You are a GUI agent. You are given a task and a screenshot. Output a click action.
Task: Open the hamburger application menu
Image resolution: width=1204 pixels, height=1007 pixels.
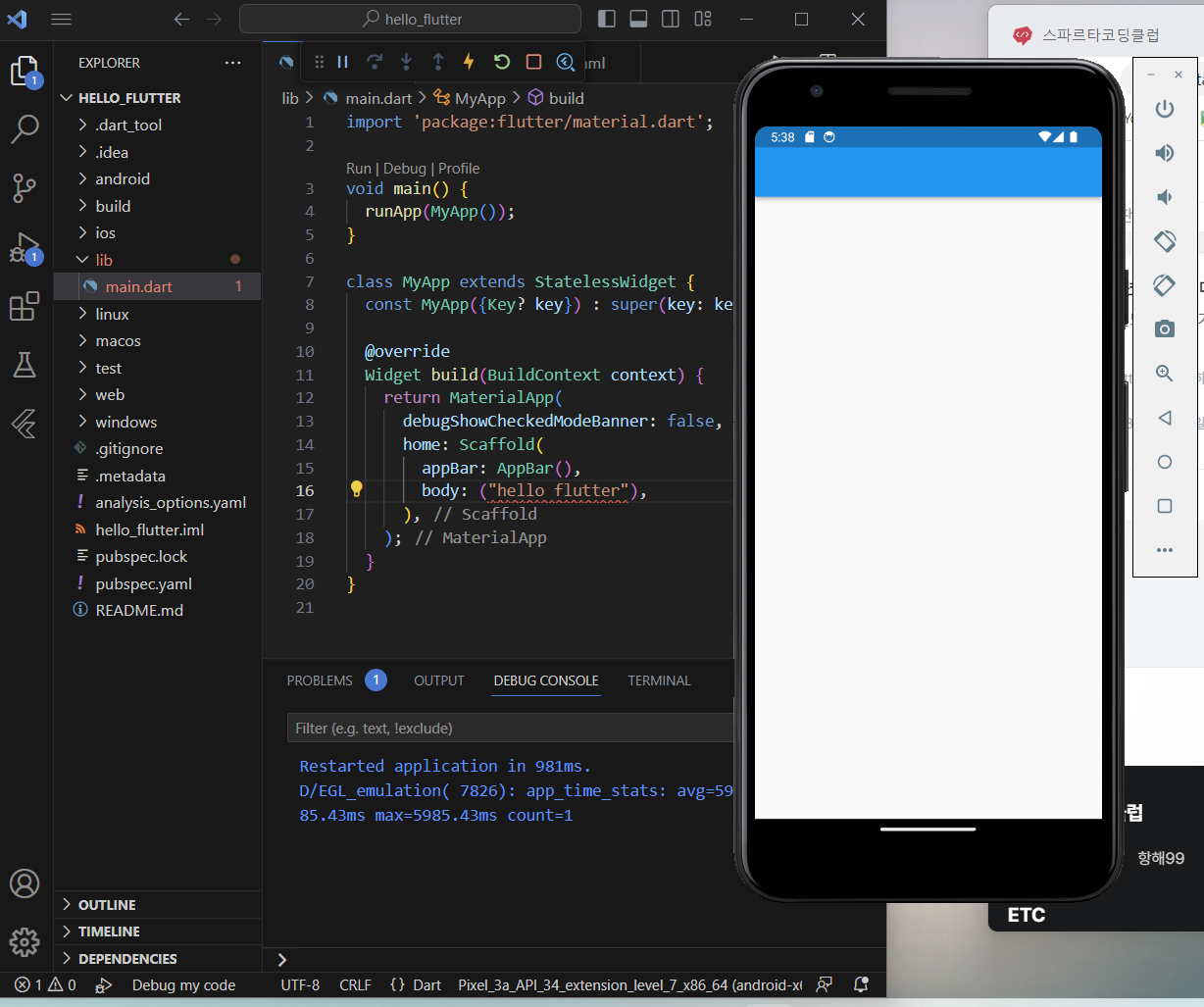(x=61, y=19)
